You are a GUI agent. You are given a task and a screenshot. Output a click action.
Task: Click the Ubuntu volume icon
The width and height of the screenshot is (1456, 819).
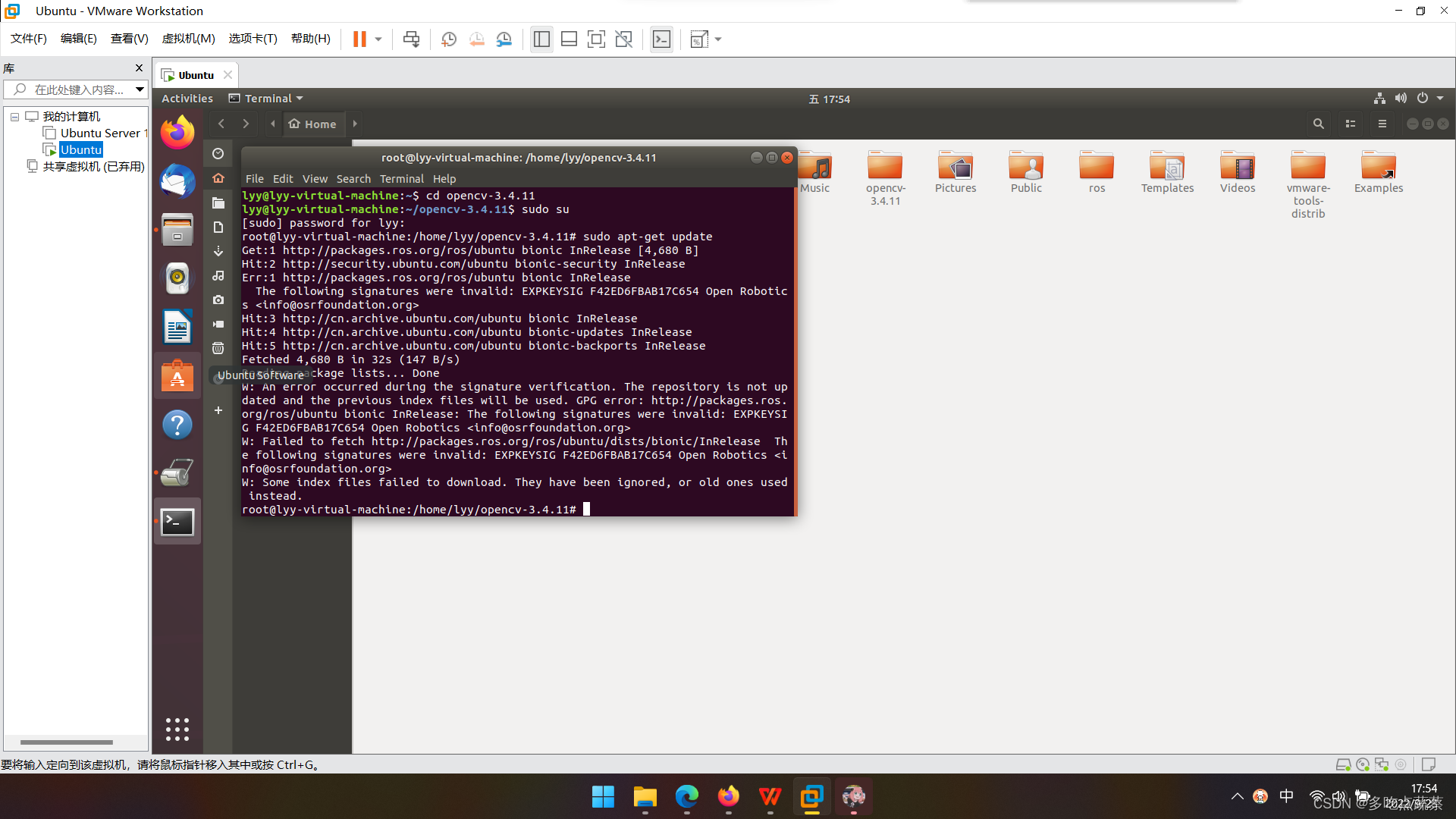point(1401,99)
